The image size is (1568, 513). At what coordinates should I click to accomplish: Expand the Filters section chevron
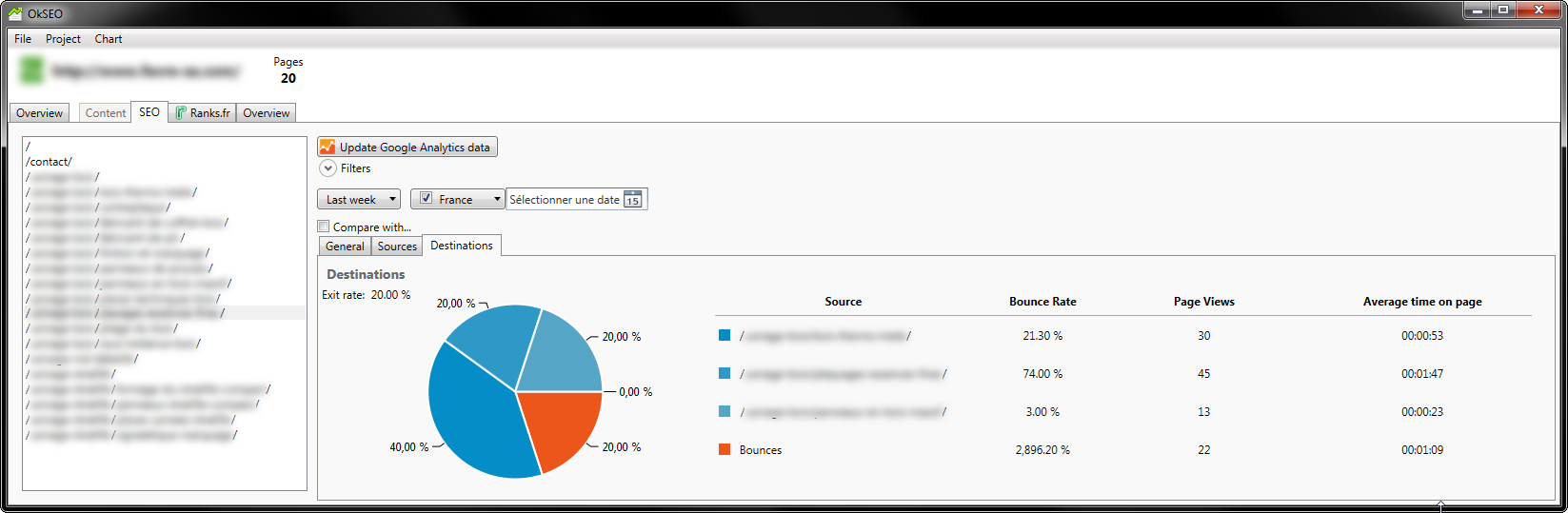pos(327,168)
